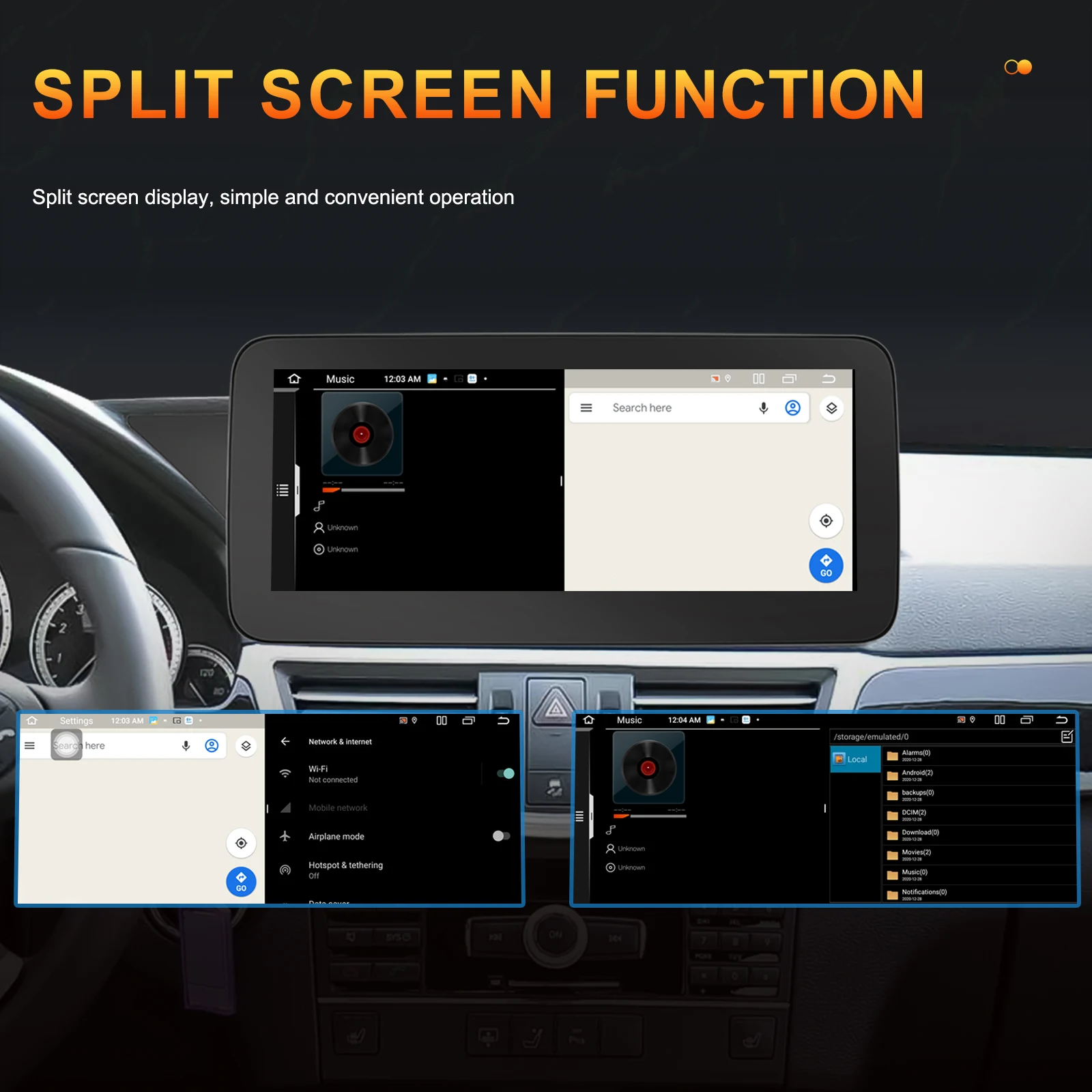Enable Airplane mode switch
1092x1092 pixels.
(x=502, y=836)
